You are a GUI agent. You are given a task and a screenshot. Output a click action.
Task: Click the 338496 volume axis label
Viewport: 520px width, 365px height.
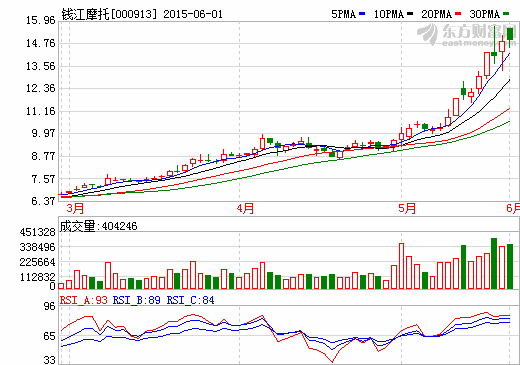(38, 247)
